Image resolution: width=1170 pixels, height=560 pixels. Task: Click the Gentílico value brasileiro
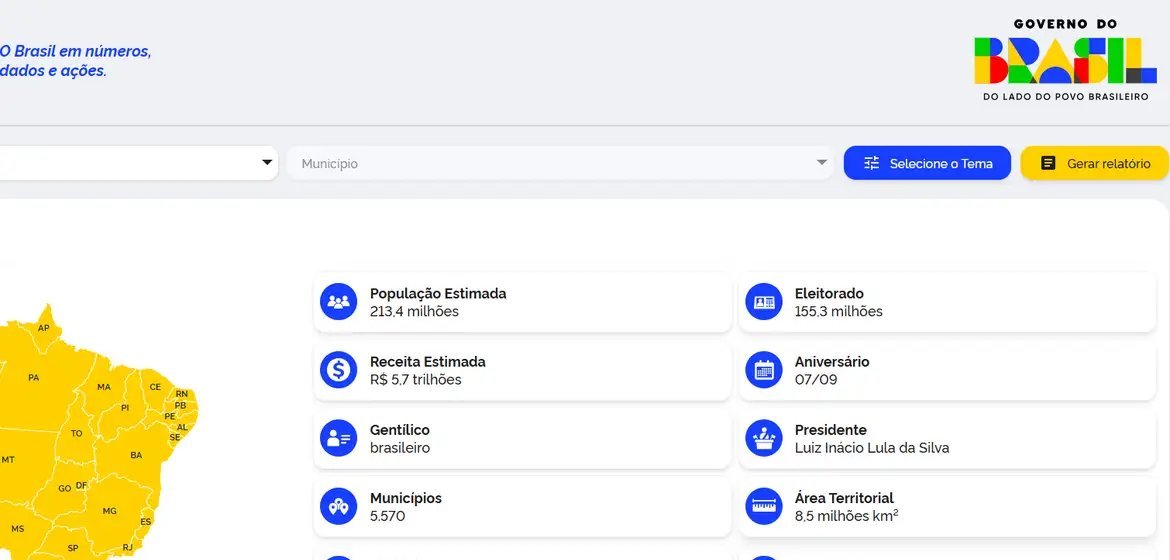tap(400, 448)
